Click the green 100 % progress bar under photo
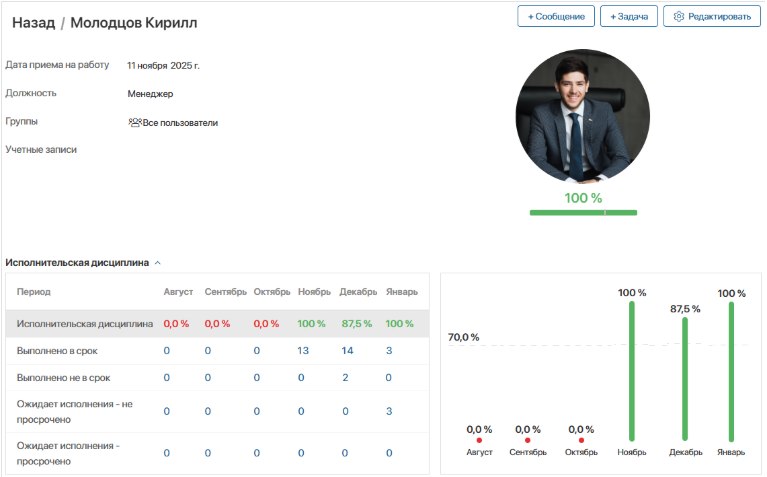Image resolution: width=767 pixels, height=477 pixels. tap(583, 212)
